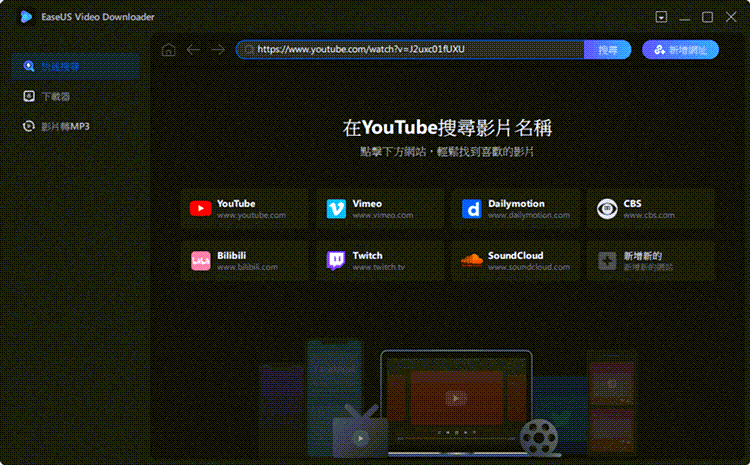Open the 下載器 downloader tab
Viewport: 750px width, 465px height.
(76, 96)
